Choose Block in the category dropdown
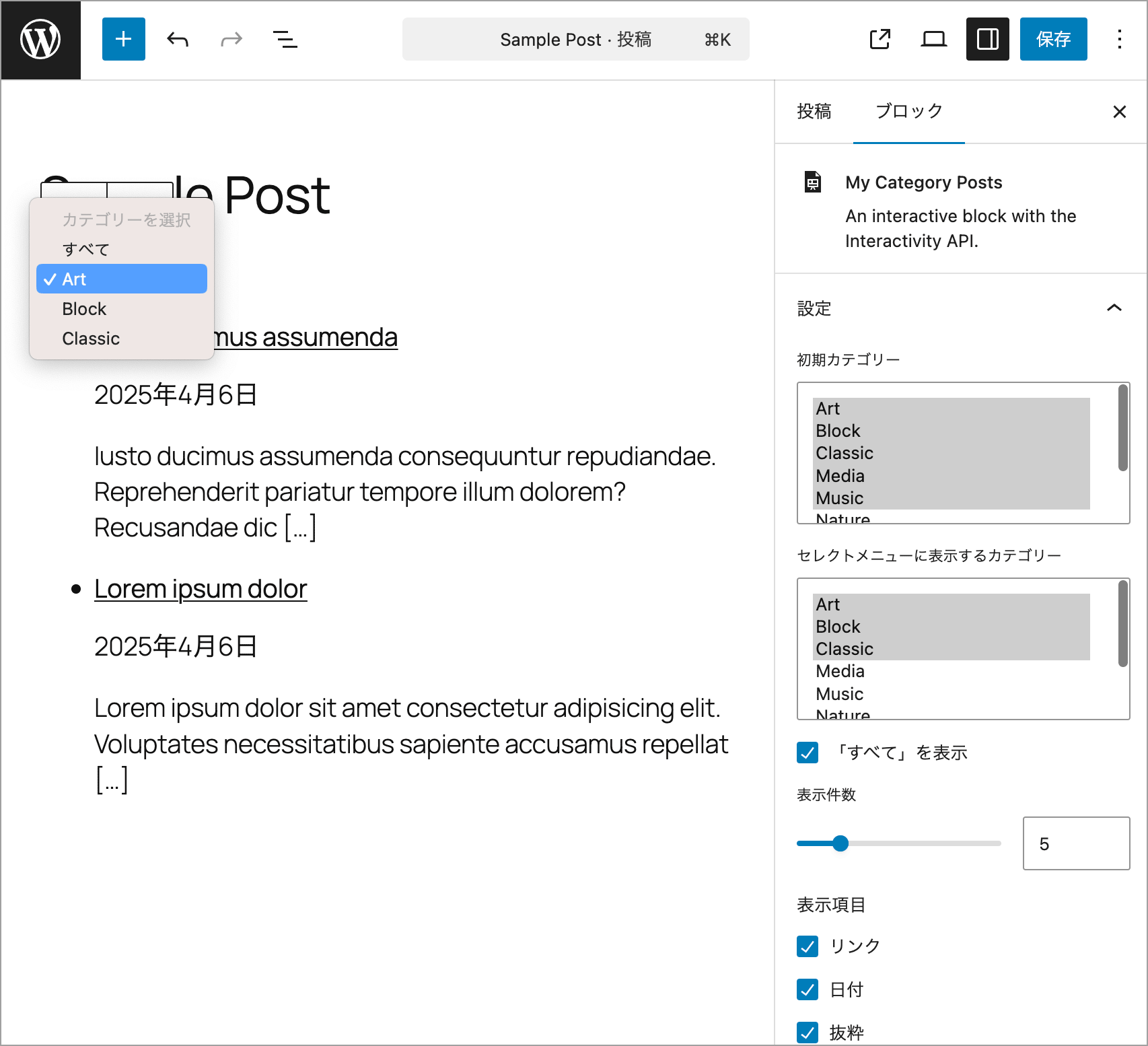This screenshot has height=1046, width=1148. coord(85,309)
